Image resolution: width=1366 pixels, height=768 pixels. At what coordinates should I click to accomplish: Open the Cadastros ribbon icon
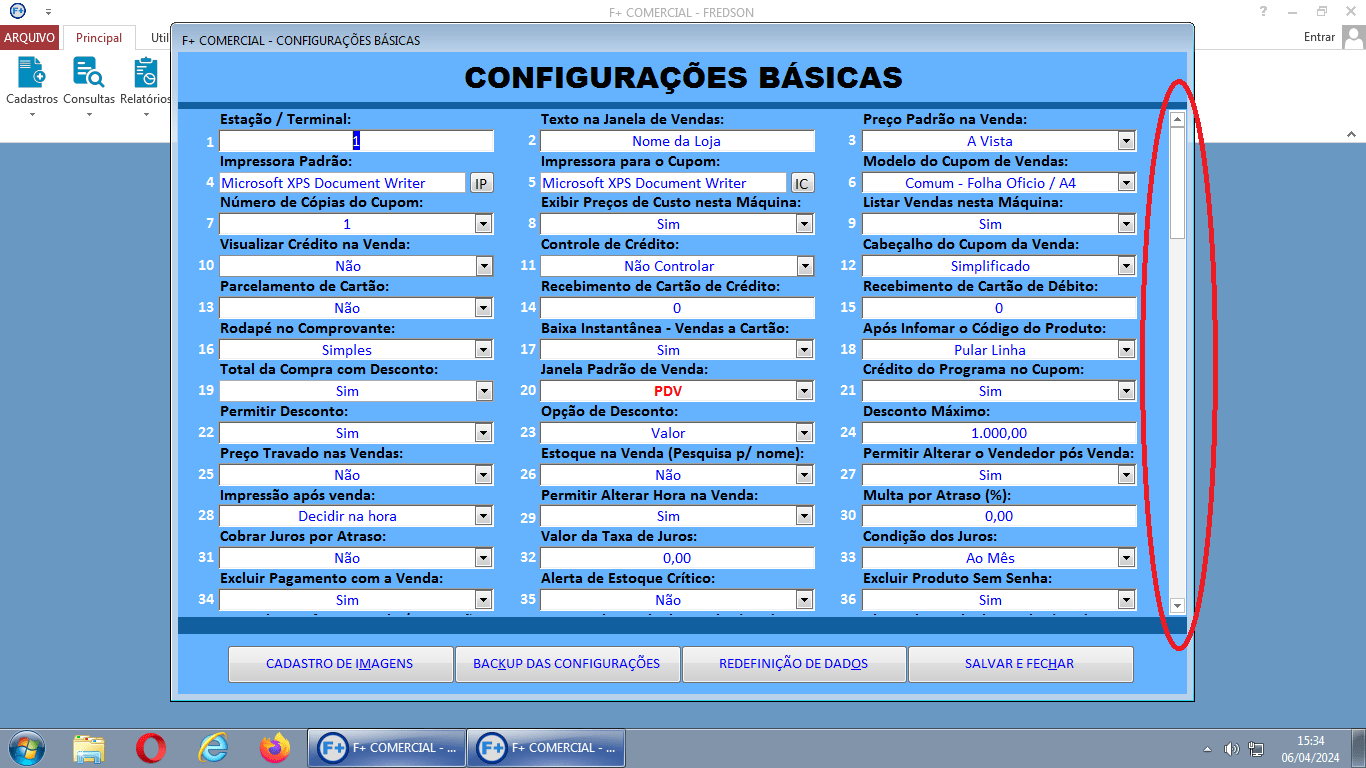pos(32,84)
